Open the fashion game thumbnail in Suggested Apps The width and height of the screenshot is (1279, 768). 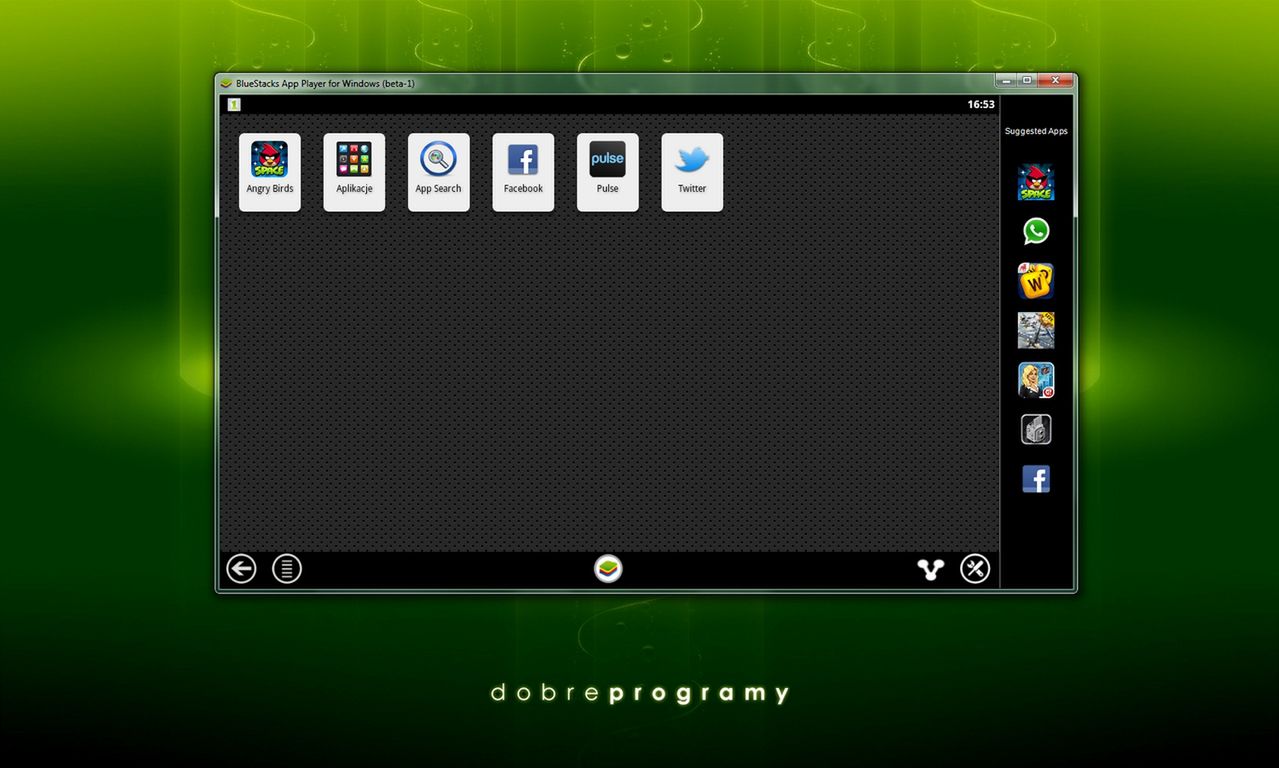(1036, 380)
